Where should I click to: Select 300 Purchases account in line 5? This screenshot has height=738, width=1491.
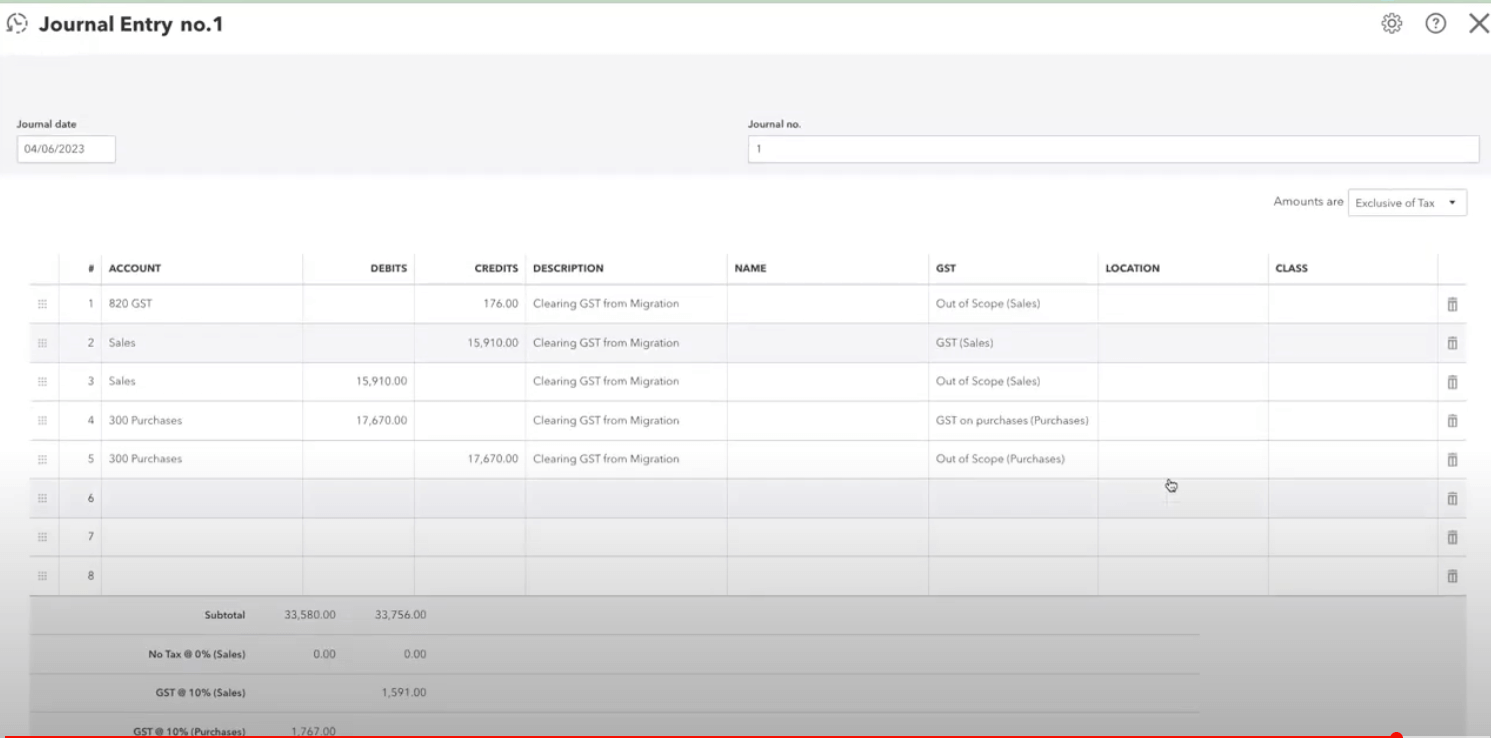pyautogui.click(x=202, y=459)
